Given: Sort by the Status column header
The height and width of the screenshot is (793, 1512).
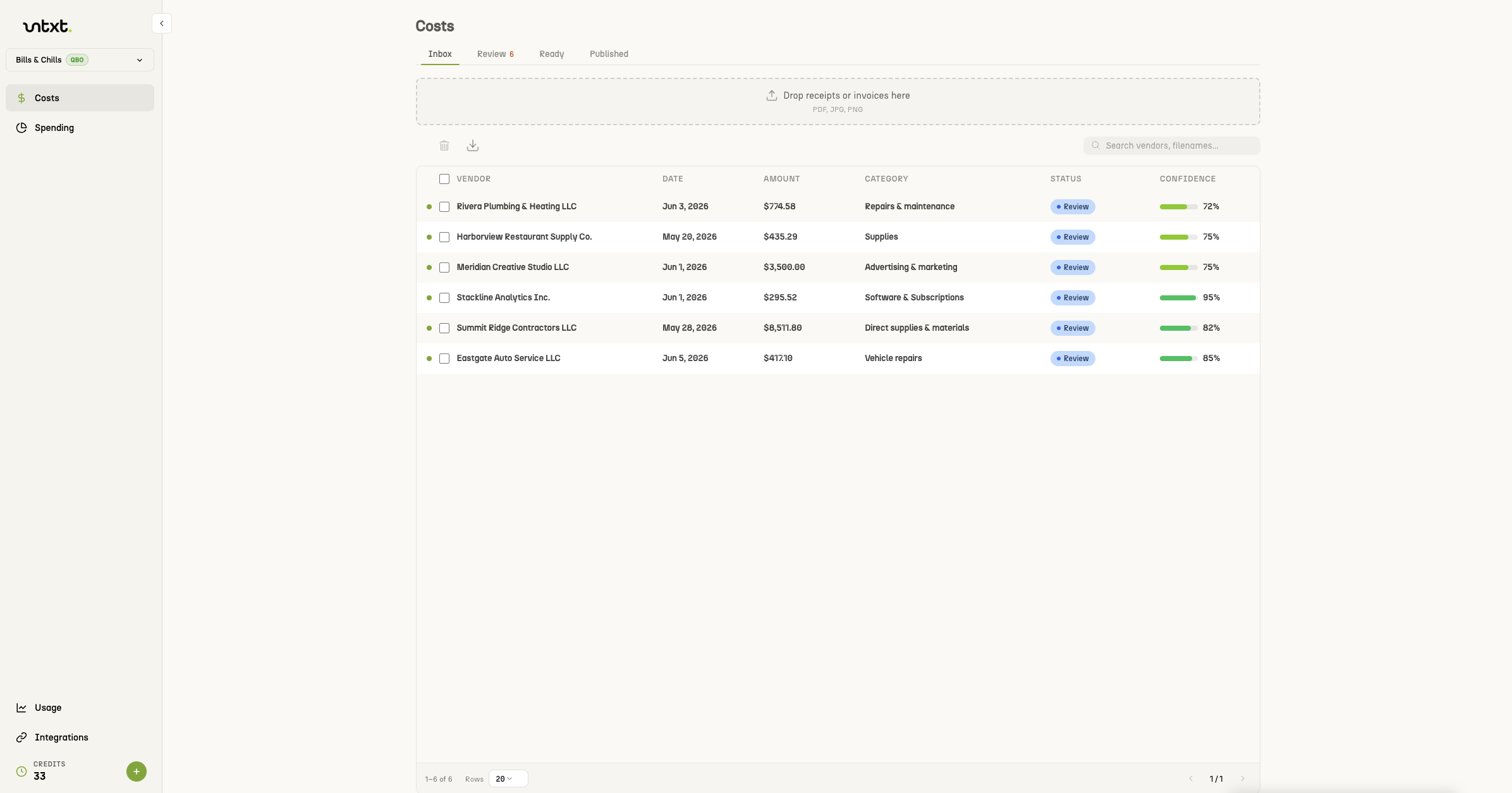Looking at the screenshot, I should pos(1066,179).
